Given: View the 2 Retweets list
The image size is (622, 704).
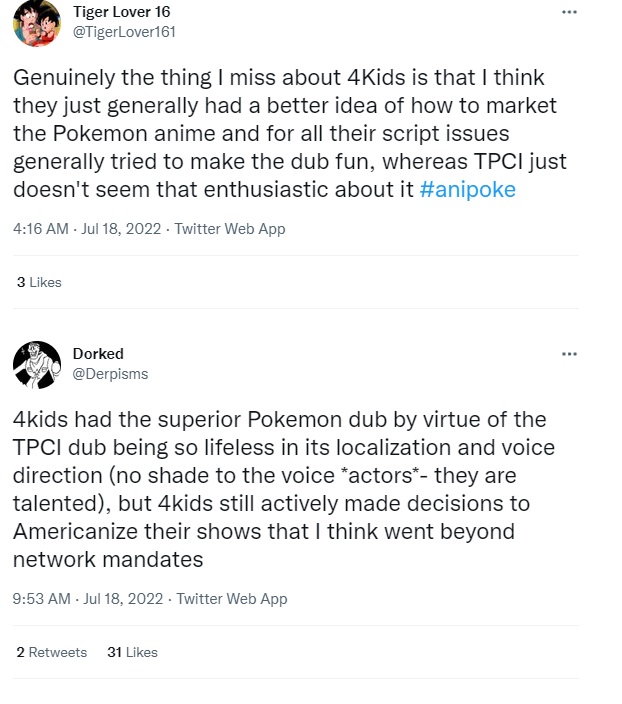Looking at the screenshot, I should coord(52,652).
